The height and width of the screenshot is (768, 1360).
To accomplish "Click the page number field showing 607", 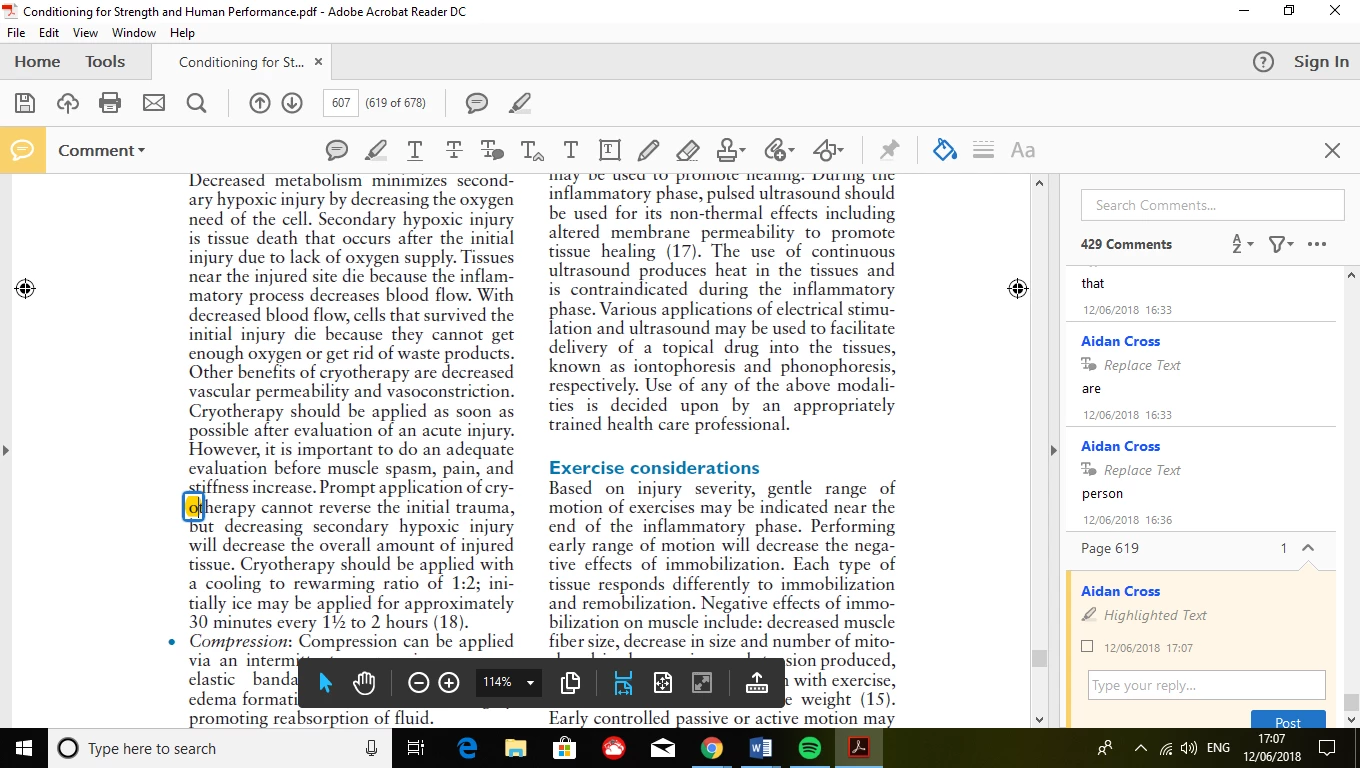I will 341,103.
